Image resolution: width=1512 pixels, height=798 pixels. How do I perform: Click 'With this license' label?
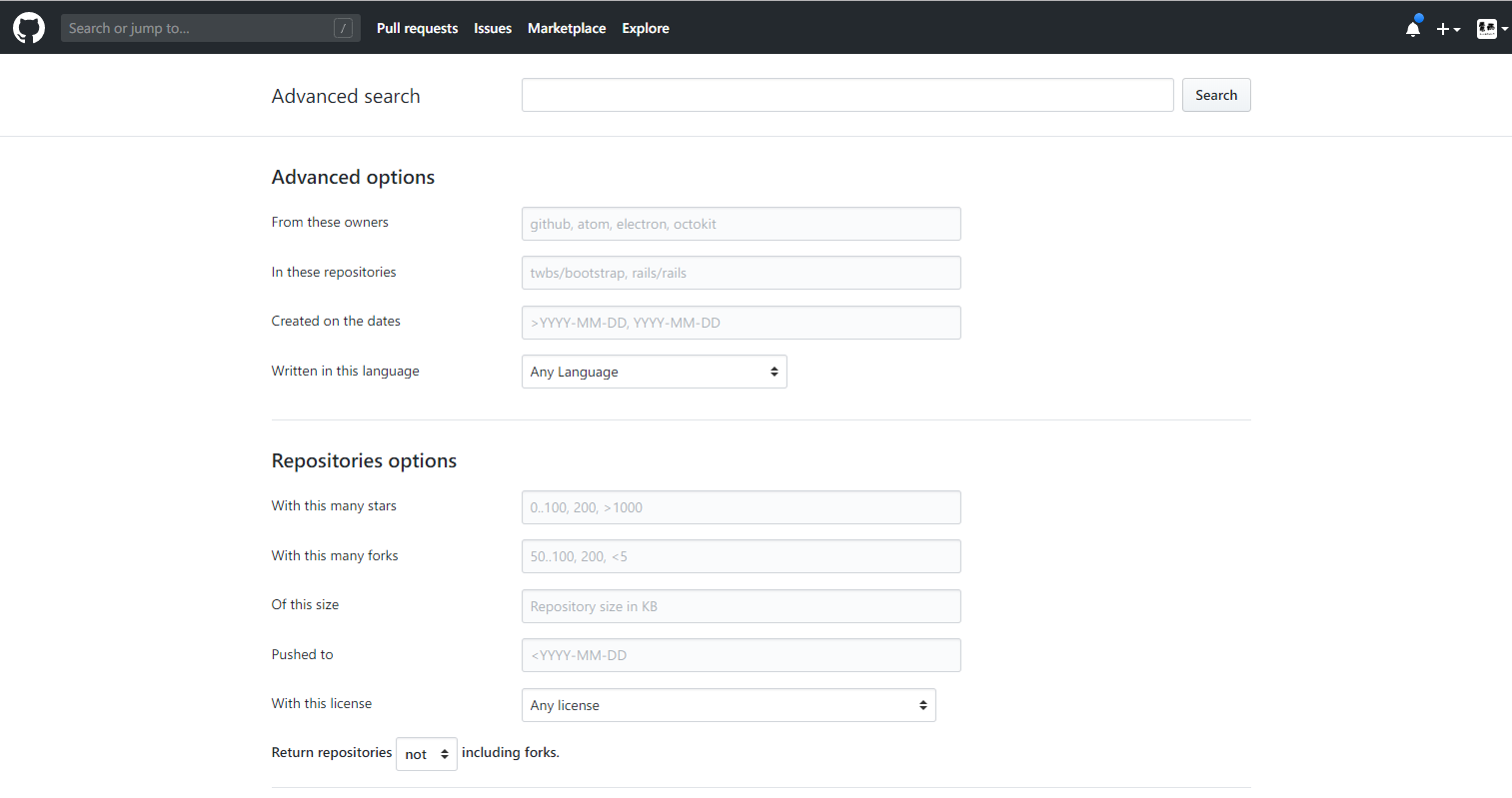click(x=321, y=703)
